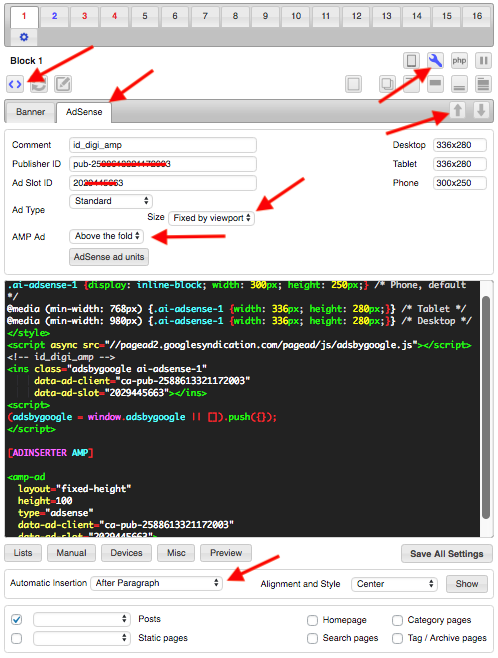Click the device preview icon beside Block 1
This screenshot has height=658, width=498.
coord(412,61)
